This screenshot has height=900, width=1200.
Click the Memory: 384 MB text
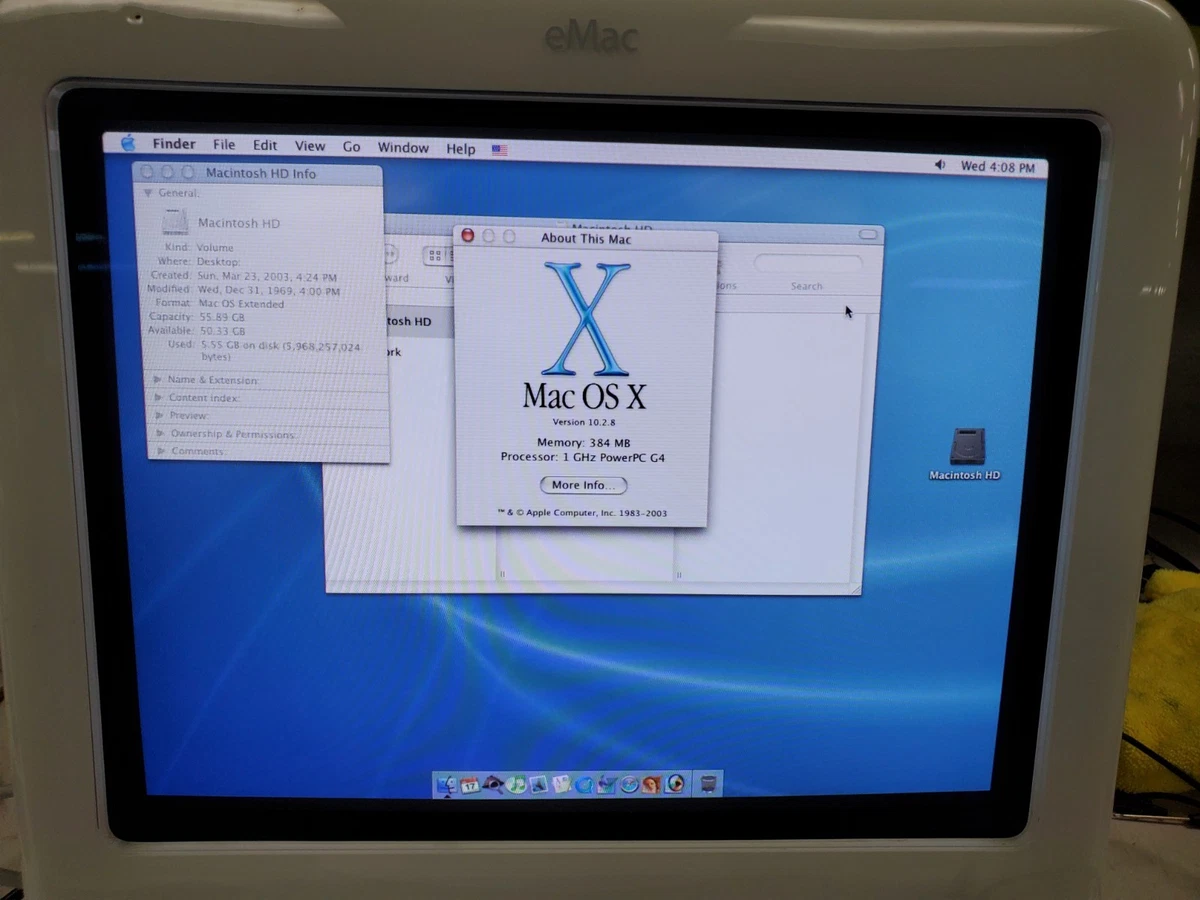584,442
